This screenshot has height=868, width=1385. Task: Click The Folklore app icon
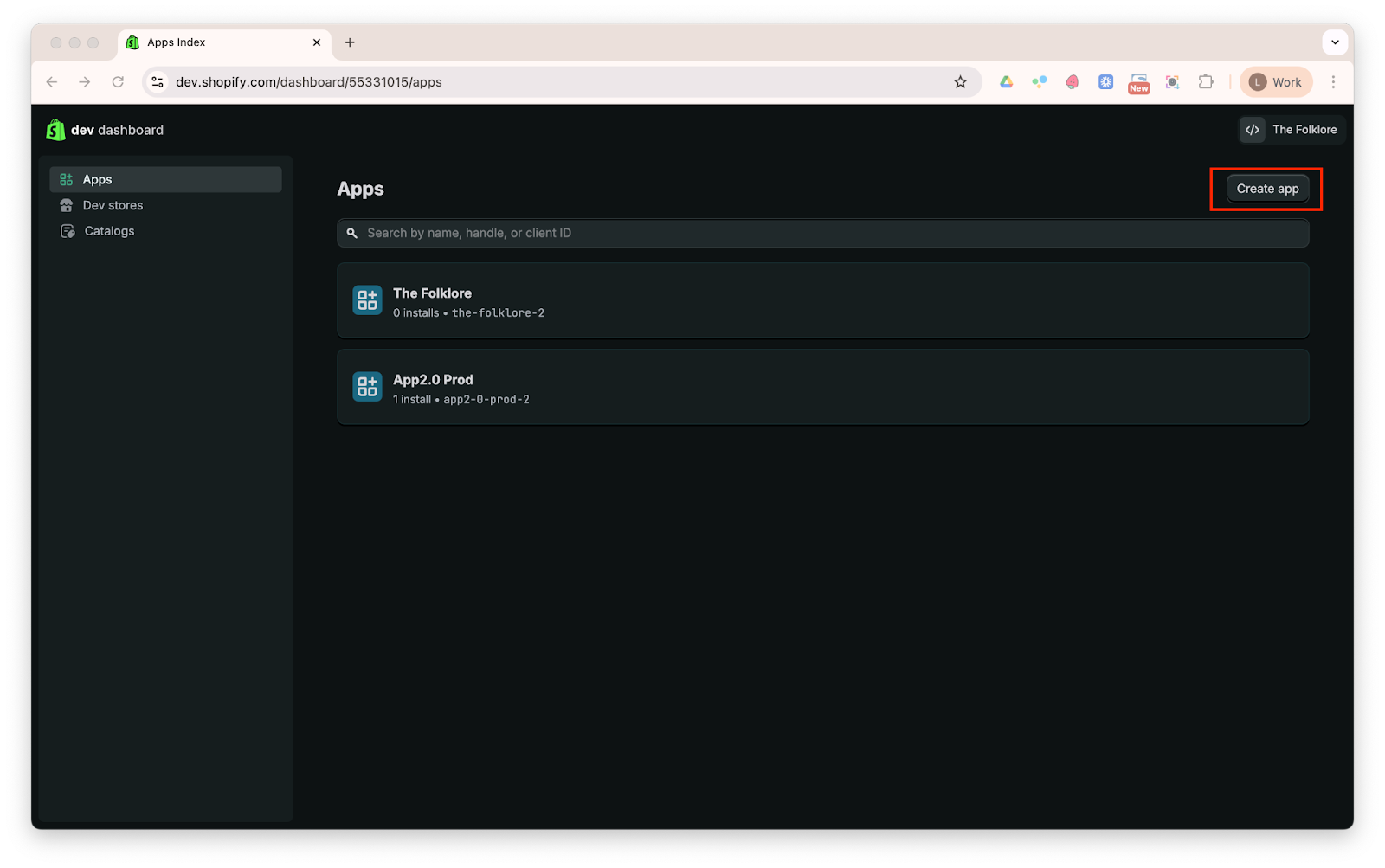pyautogui.click(x=367, y=300)
